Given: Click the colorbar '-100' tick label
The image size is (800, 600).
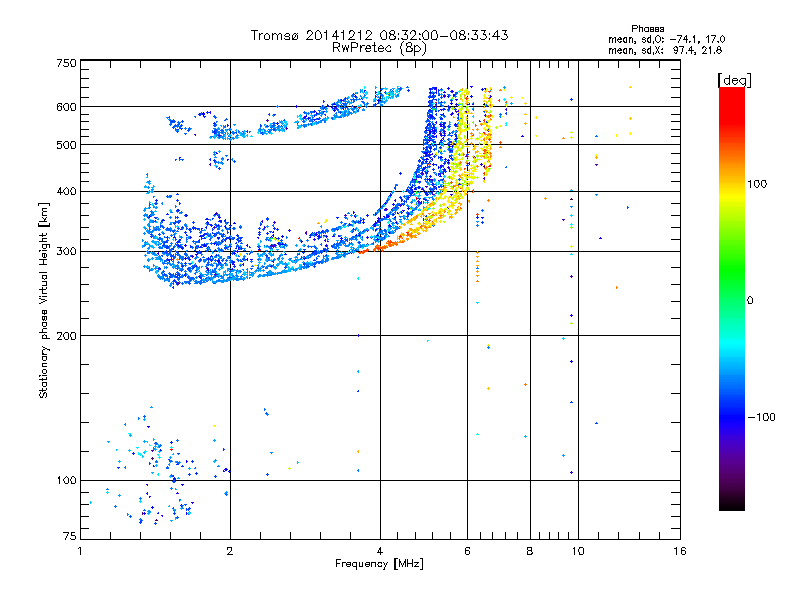Looking at the screenshot, I should click(761, 417).
